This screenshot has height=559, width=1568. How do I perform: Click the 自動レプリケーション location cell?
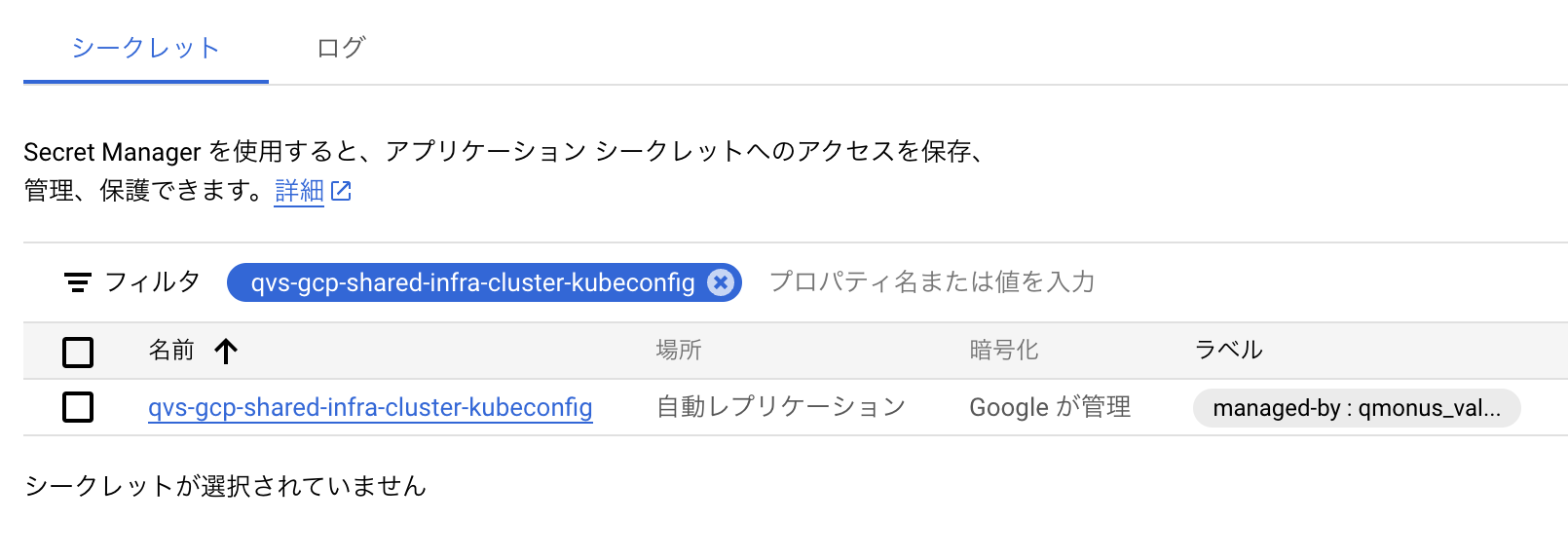781,407
